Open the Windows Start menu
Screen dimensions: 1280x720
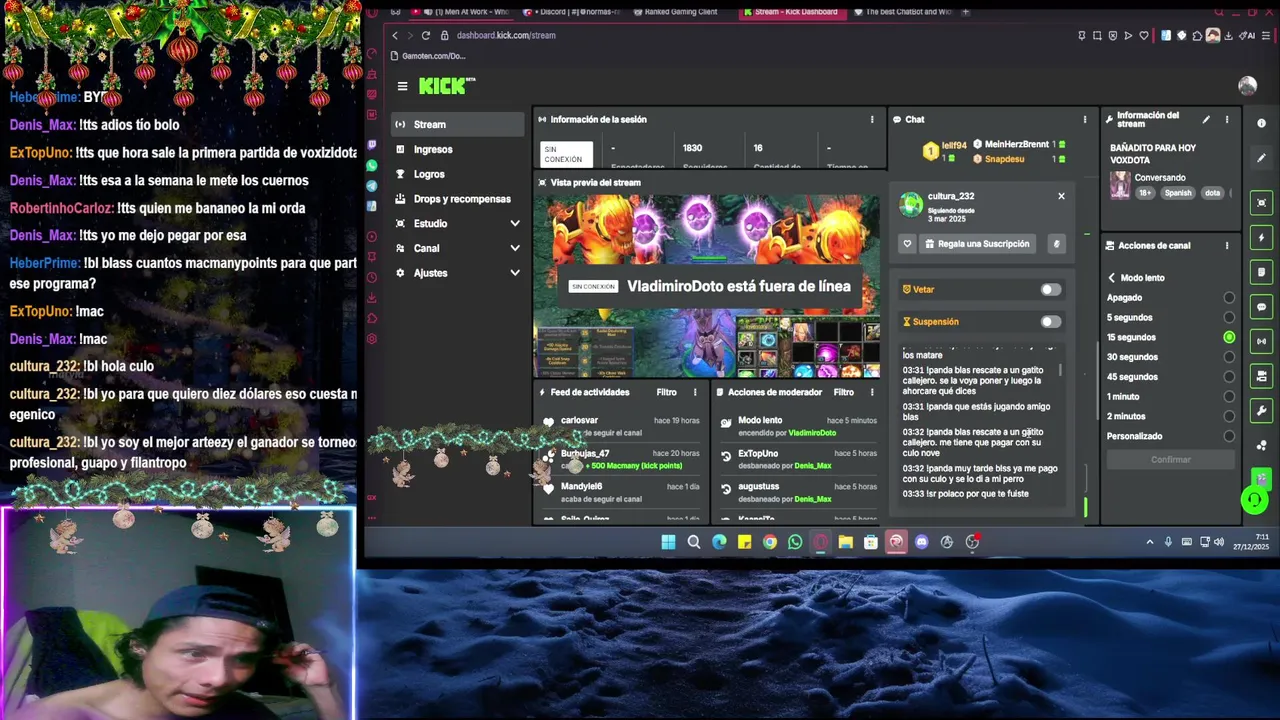tap(668, 542)
